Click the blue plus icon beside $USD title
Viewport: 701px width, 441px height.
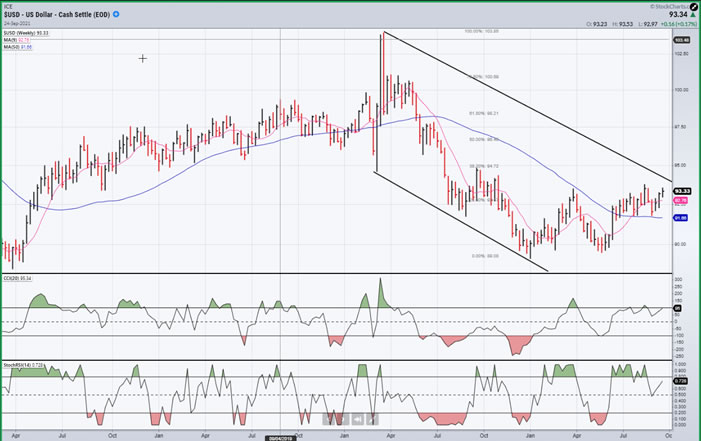coord(117,15)
